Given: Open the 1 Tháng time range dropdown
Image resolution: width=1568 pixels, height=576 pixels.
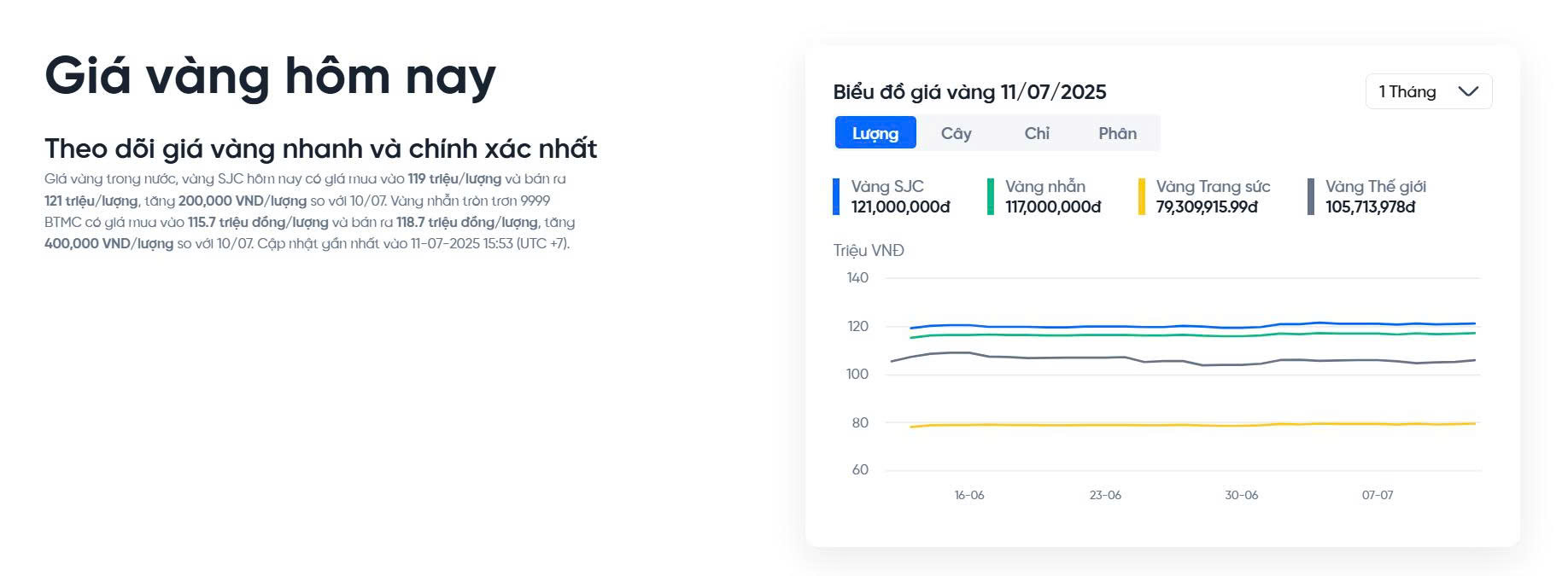Looking at the screenshot, I should pyautogui.click(x=1428, y=91).
